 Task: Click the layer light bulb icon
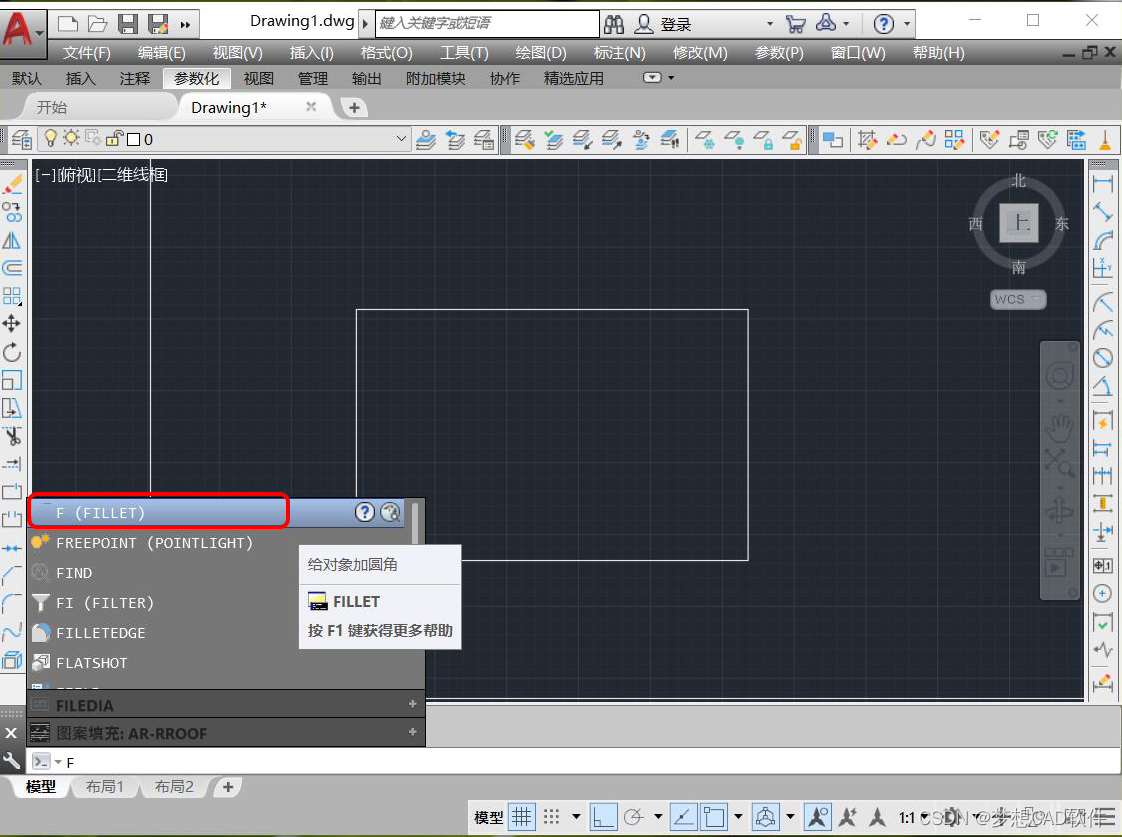[50, 138]
